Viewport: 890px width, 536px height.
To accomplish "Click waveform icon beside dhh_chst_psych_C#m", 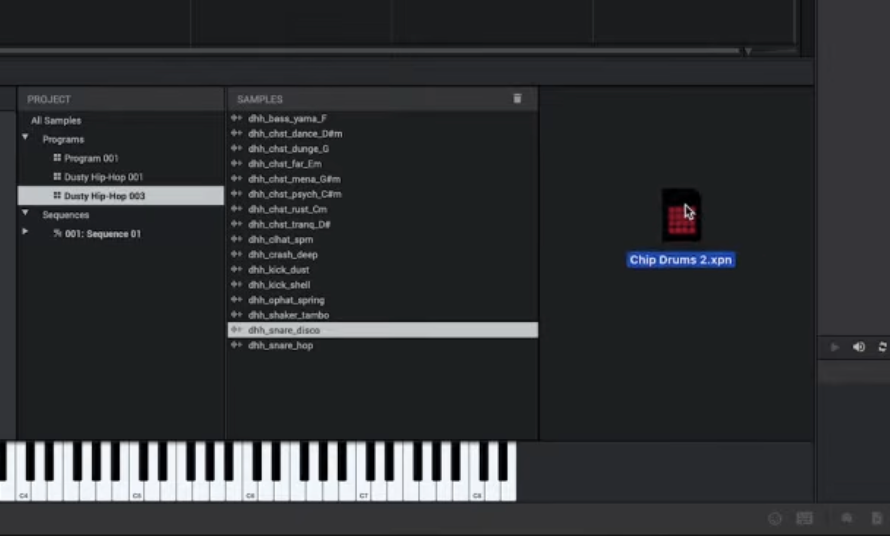I will pyautogui.click(x=237, y=194).
